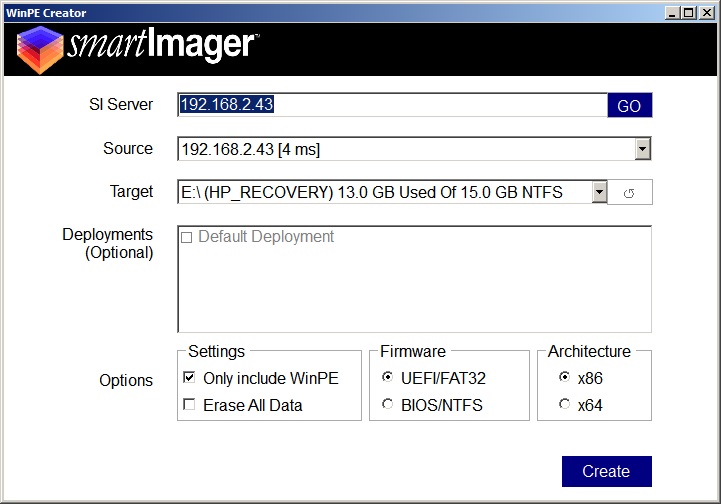Select UEFI/FAT32 firmware option
721x504 pixels.
pos(388,378)
